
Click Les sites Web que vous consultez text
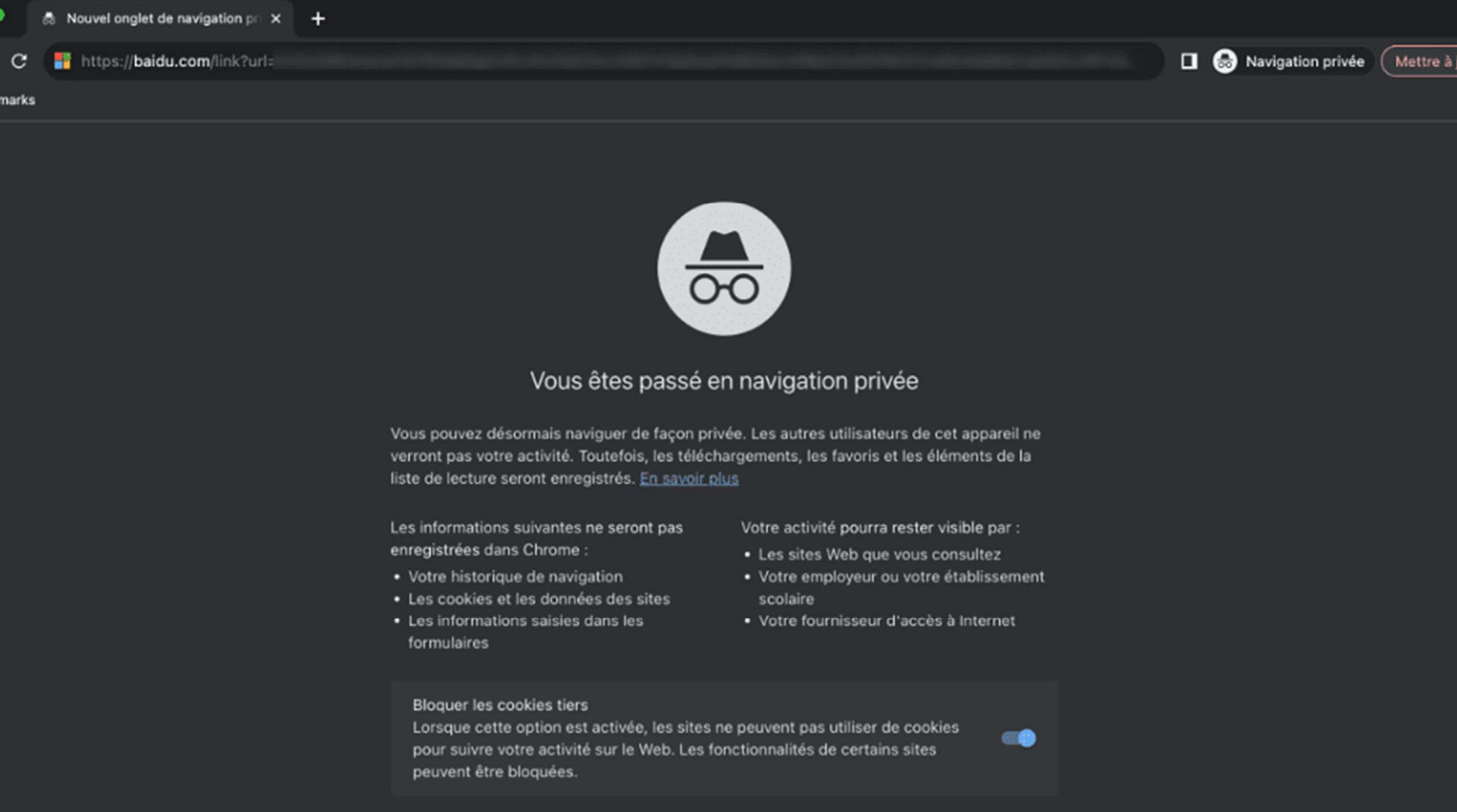pos(879,554)
